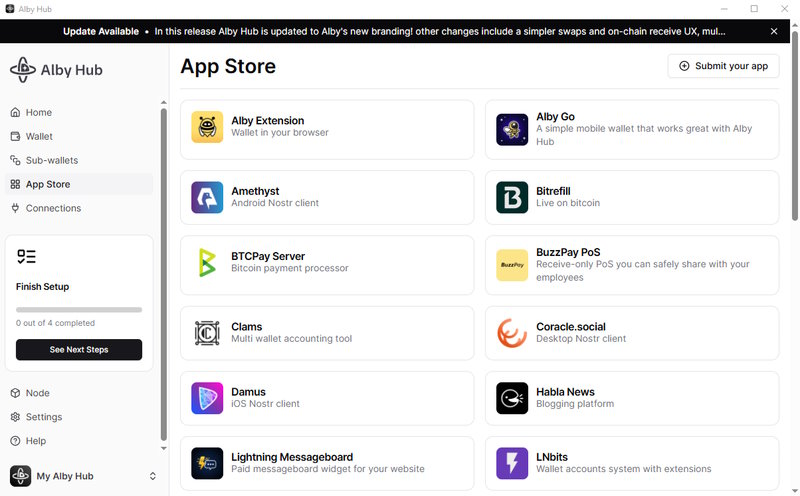This screenshot has height=496, width=800.
Task: Click the Finish Setup progress bar
Action: [x=79, y=310]
